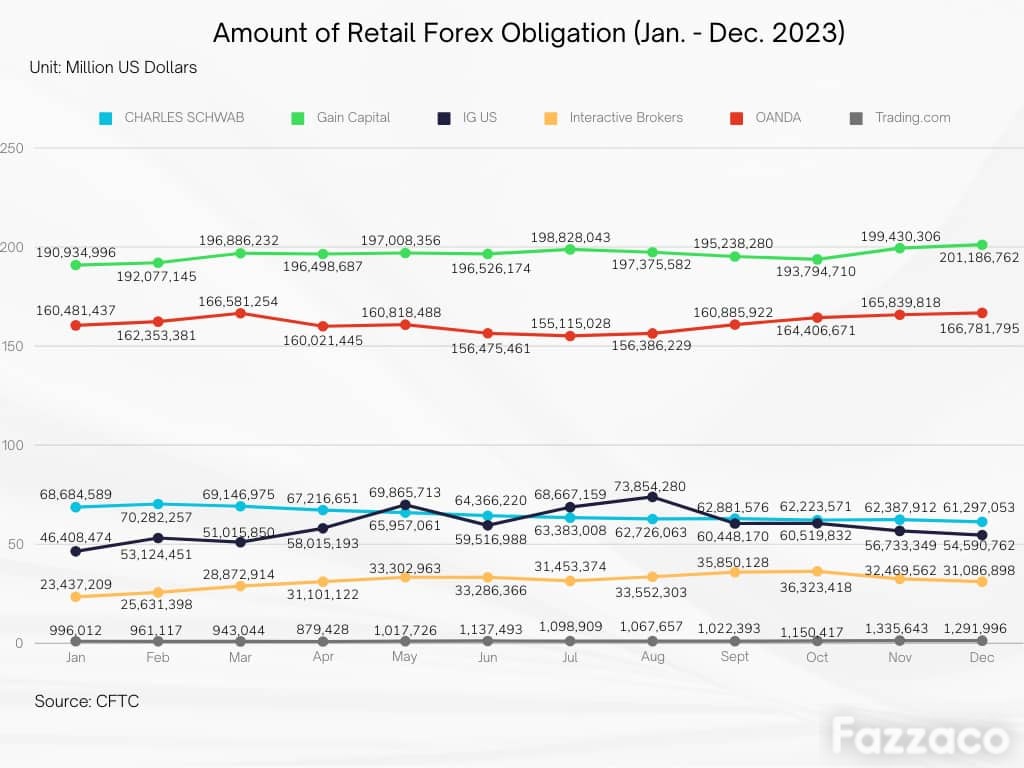
Task: Select the Interactive Brokers legend label
Action: pyautogui.click(x=626, y=118)
